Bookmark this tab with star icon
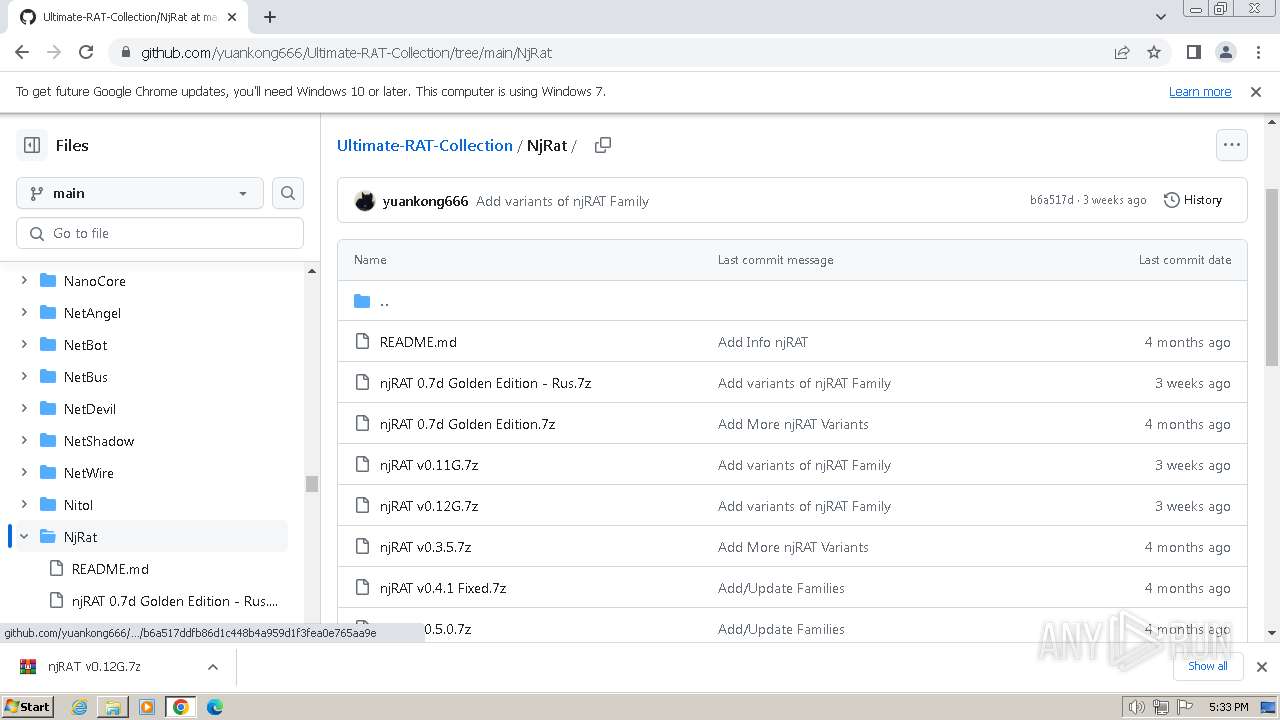Viewport: 1280px width, 720px height. tap(1154, 52)
